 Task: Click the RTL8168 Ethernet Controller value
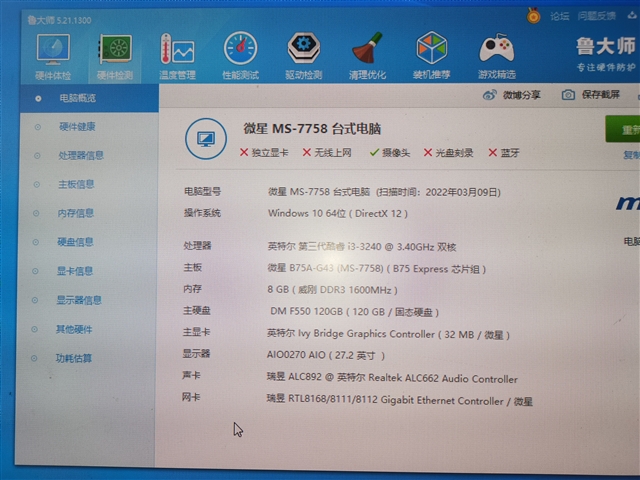(400, 400)
